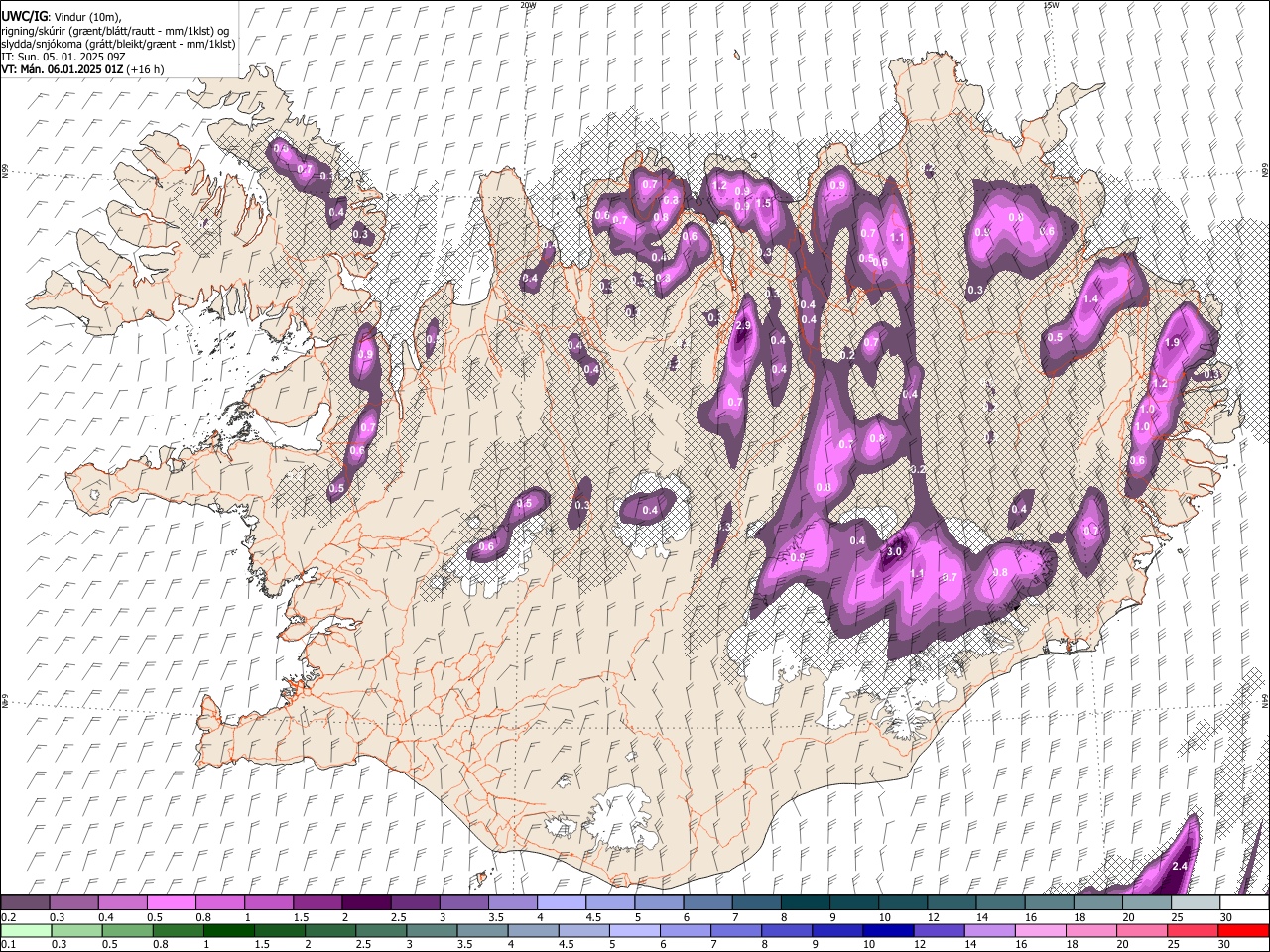Click the "20W" longitude label at top
Screen dimensions: 1270x952
528,5
